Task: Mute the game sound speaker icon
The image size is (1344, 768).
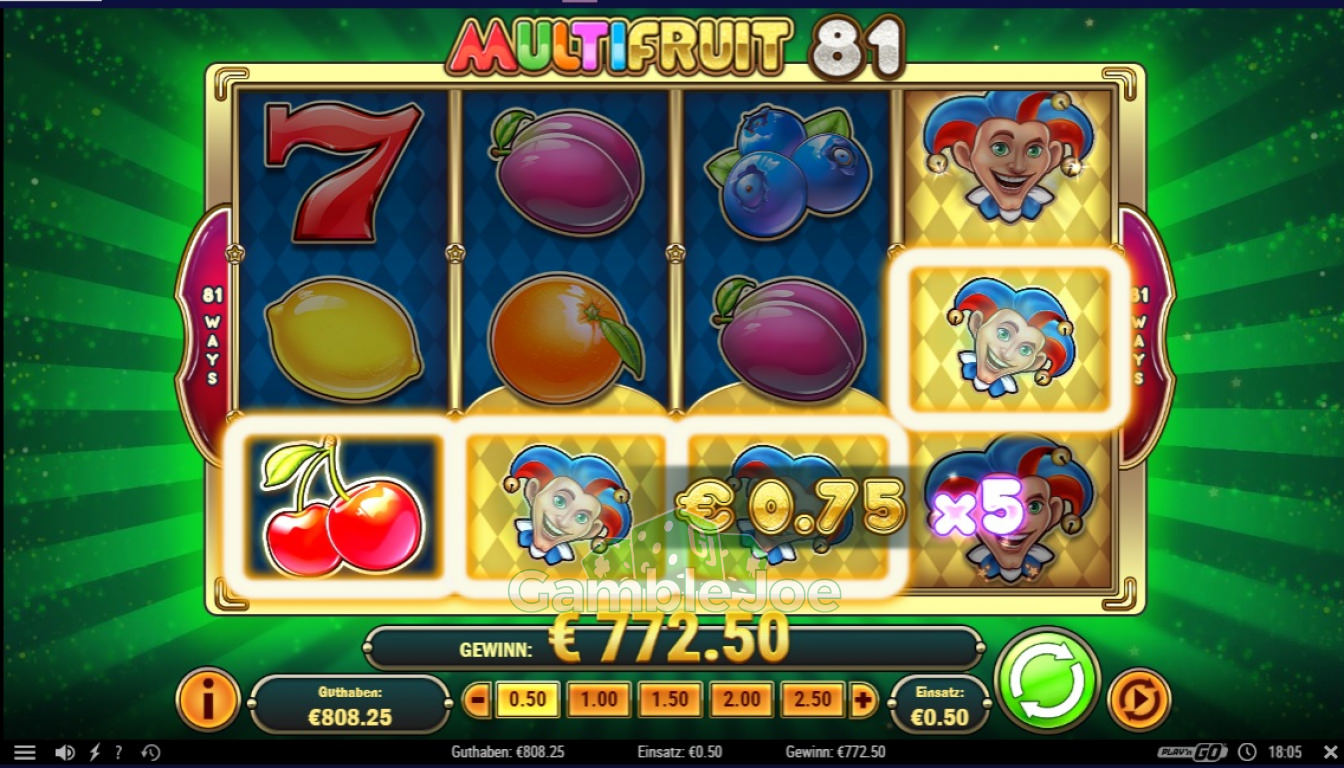Action: [65, 752]
